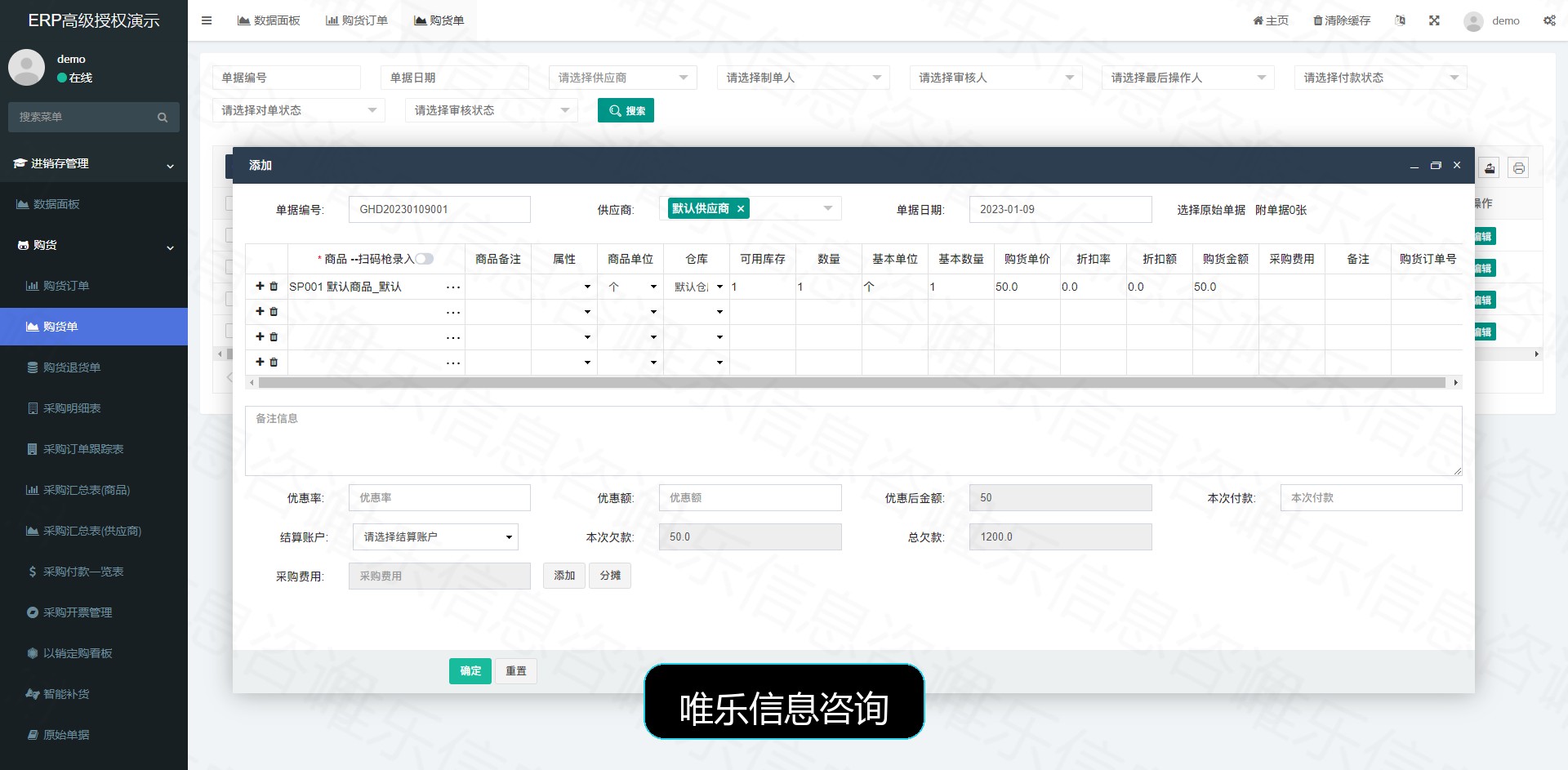Image resolution: width=1568 pixels, height=770 pixels.
Task: Open the 请选择付款状态 dropdown
Action: click(1381, 78)
